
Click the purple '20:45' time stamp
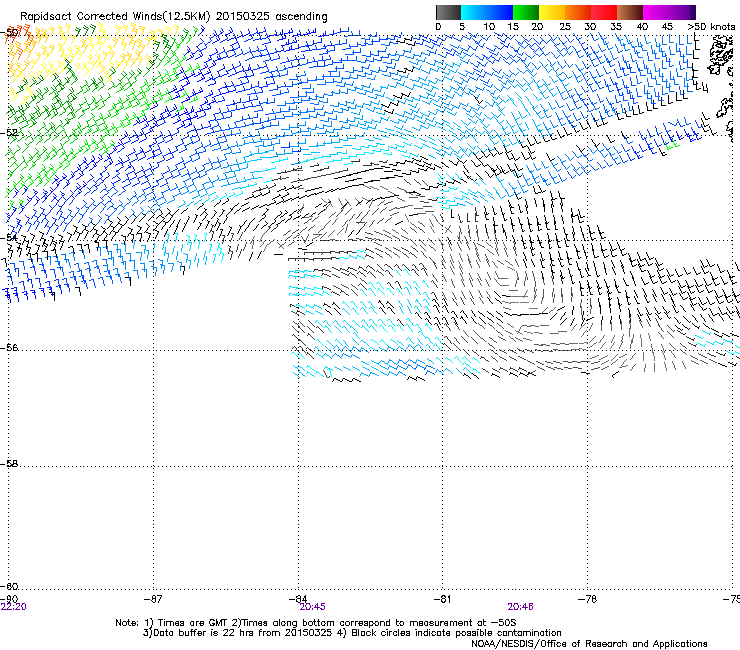[x=312, y=607]
